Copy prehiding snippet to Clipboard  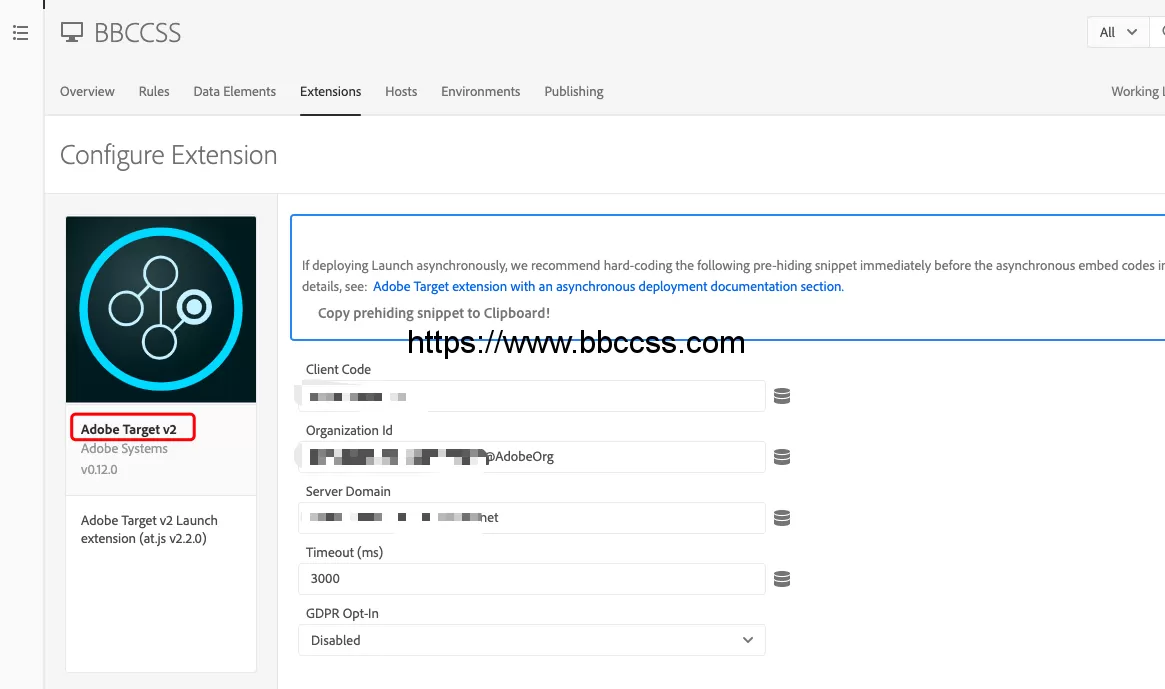point(434,313)
